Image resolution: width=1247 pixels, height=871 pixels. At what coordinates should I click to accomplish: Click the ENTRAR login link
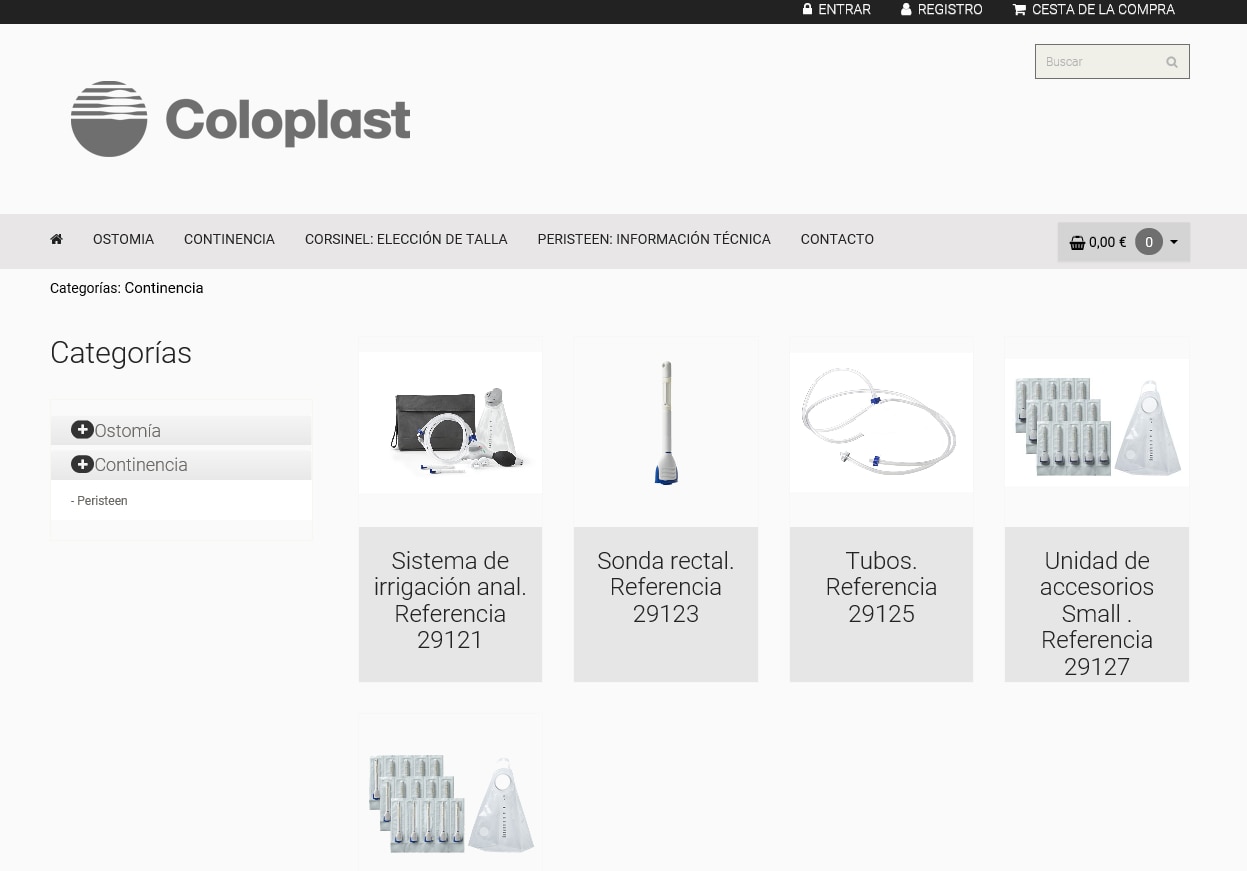pos(844,9)
